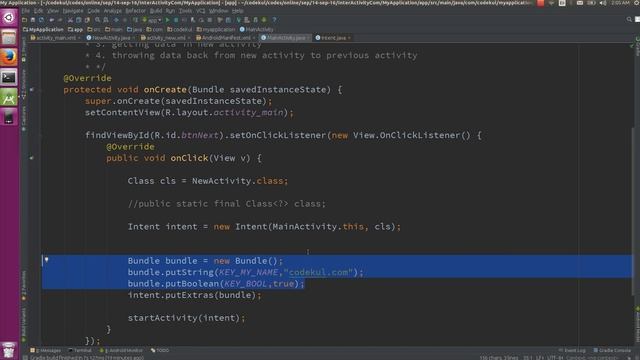Open the TODO tool window

160,350
